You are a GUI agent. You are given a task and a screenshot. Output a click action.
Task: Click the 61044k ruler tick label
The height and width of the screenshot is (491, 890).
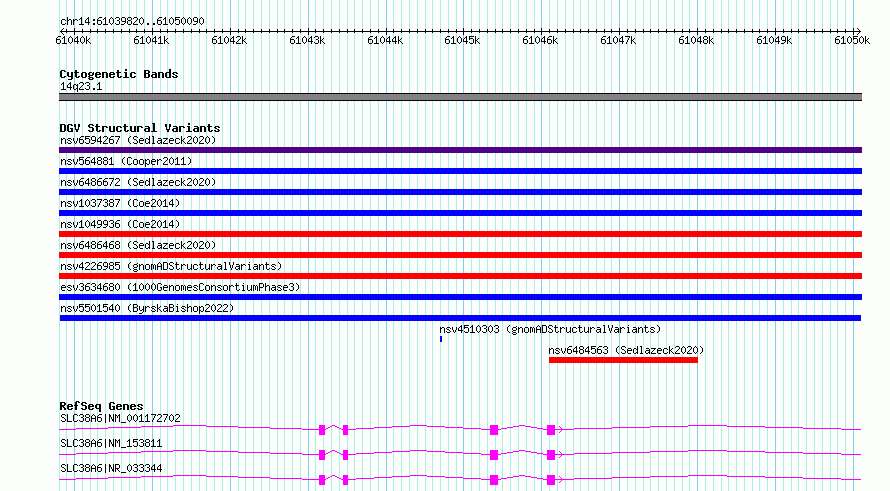click(385, 40)
